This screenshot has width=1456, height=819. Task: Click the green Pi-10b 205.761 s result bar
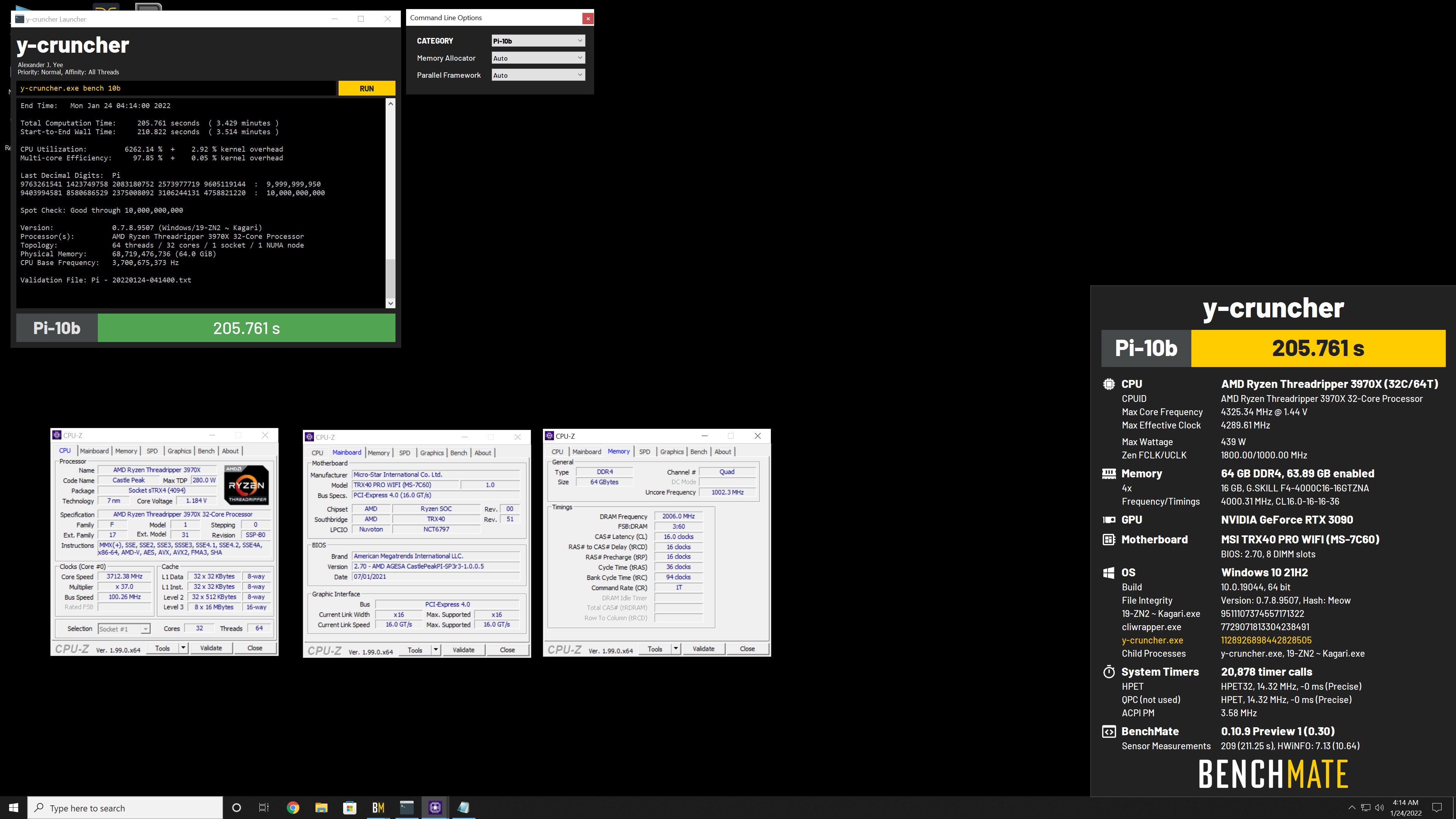[246, 328]
